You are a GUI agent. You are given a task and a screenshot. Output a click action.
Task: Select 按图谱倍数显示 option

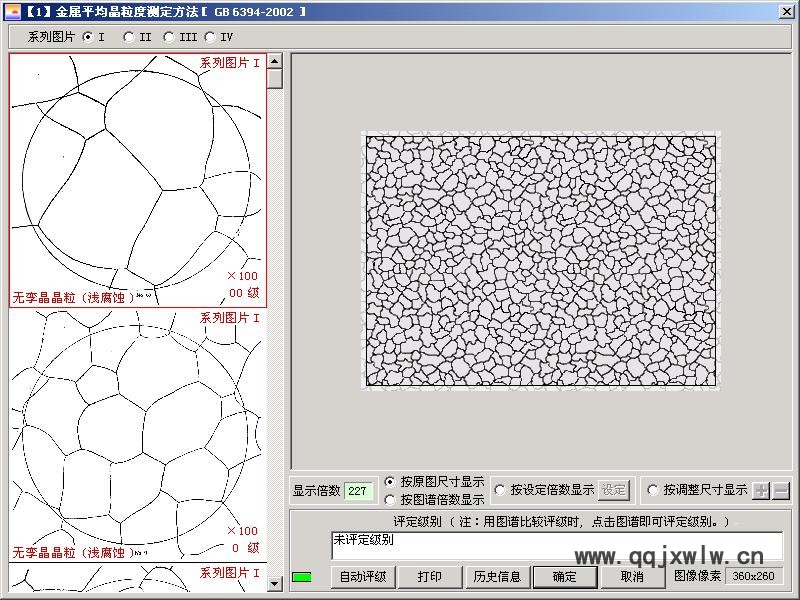coord(391,499)
